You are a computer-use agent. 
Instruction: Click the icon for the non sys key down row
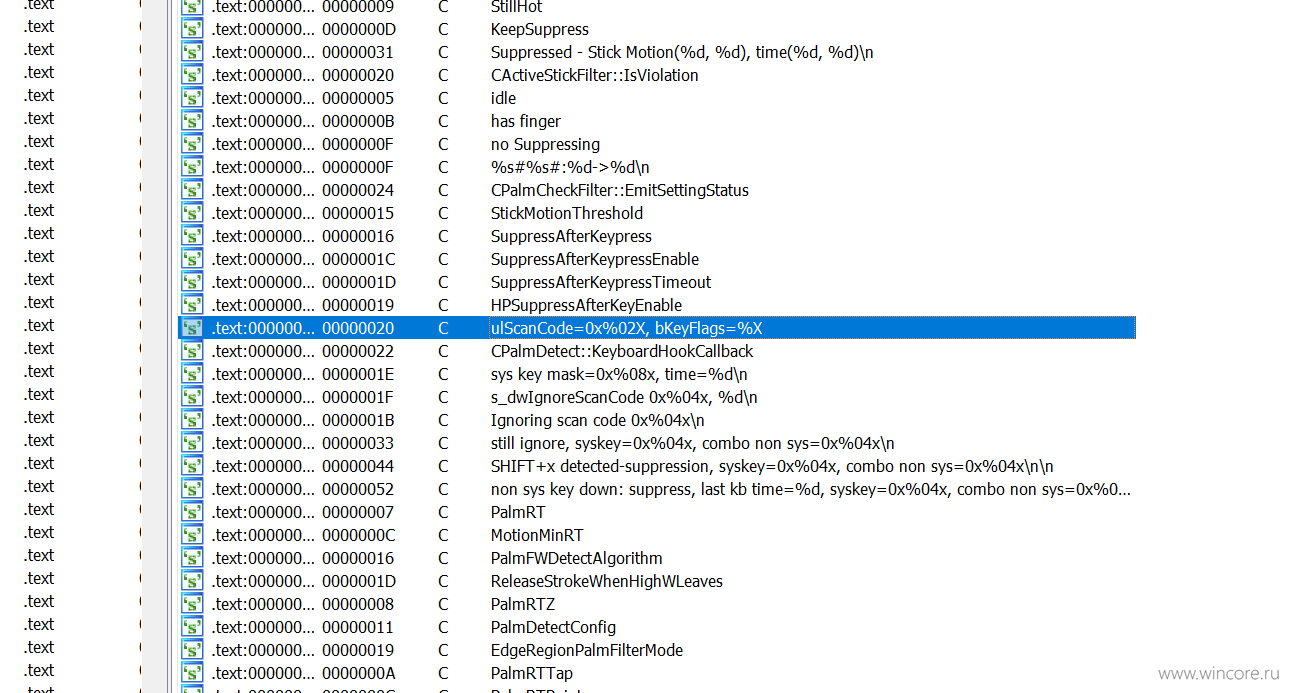tap(191, 489)
